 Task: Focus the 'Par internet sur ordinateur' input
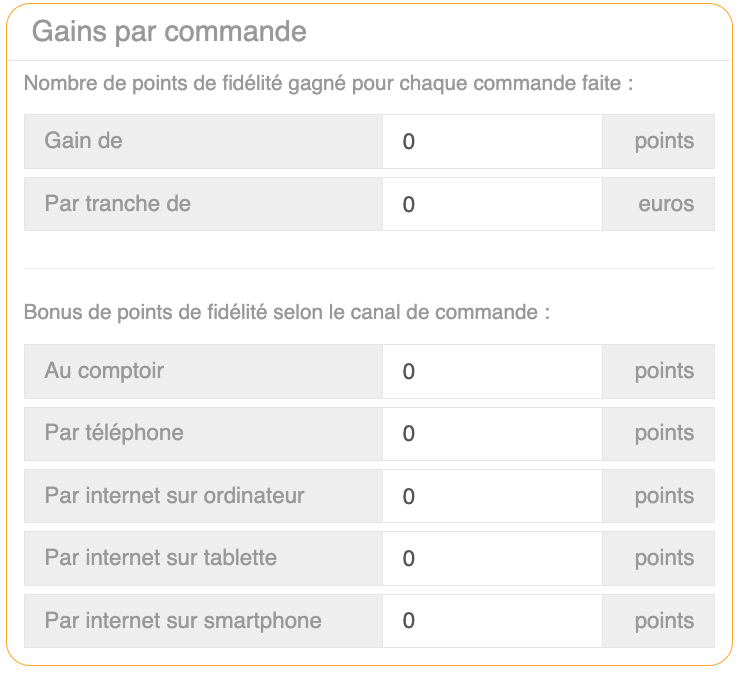(492, 496)
